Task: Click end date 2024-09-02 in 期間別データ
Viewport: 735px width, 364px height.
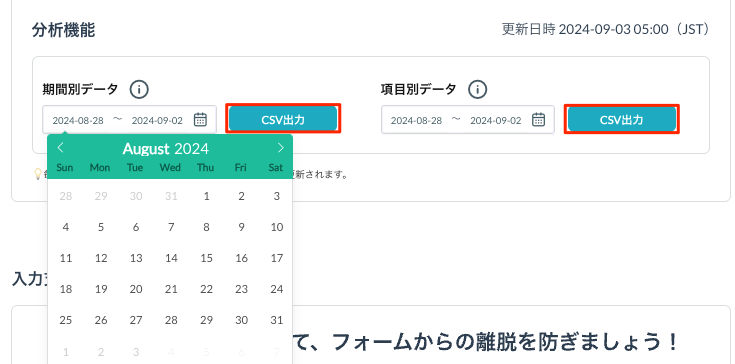Action: click(x=157, y=120)
